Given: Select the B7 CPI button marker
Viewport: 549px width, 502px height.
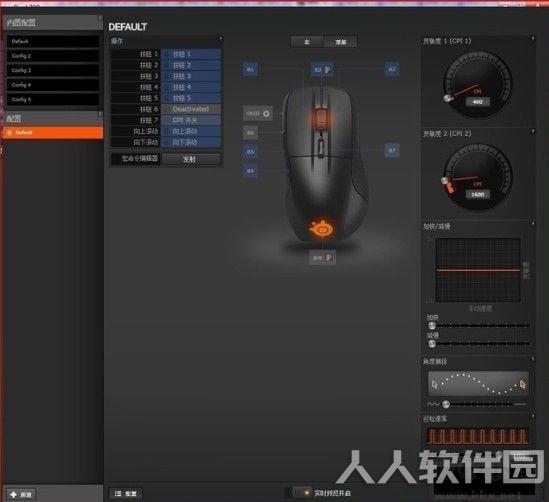Looking at the screenshot, I should pyautogui.click(x=392, y=150).
